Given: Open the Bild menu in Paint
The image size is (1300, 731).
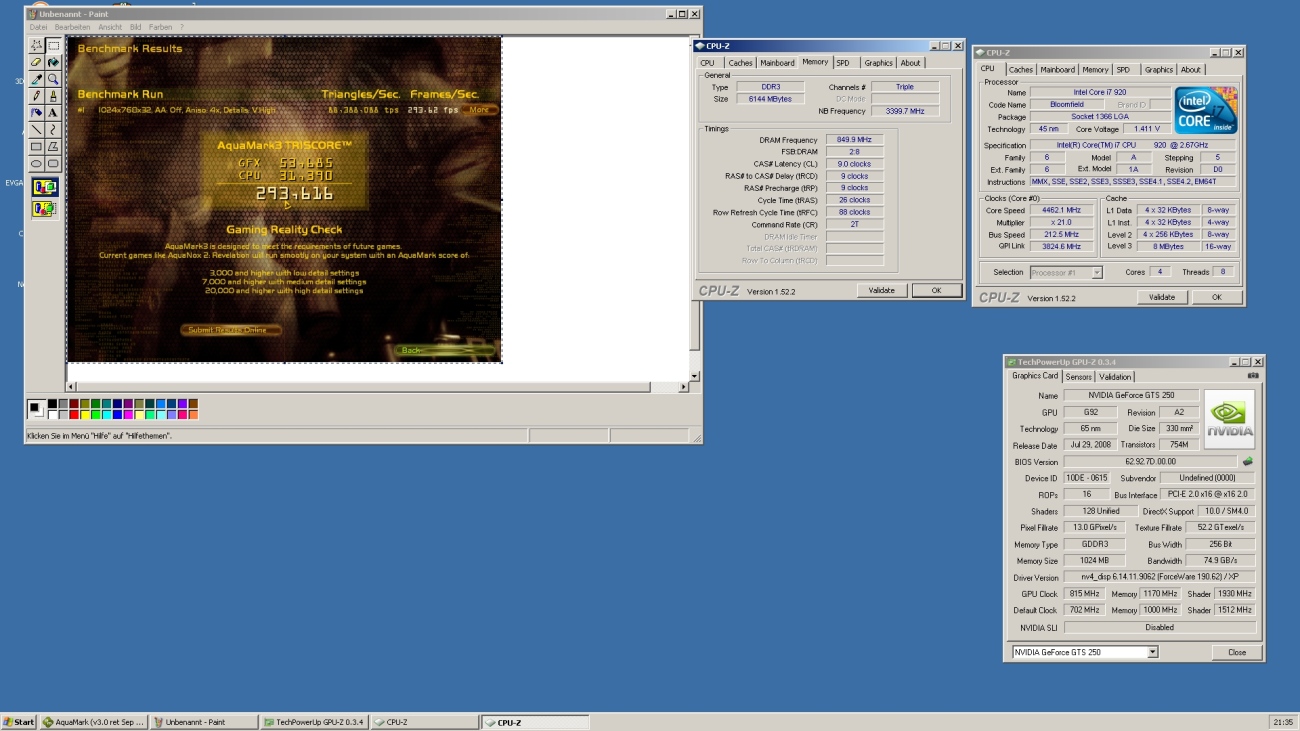Looking at the screenshot, I should (135, 27).
